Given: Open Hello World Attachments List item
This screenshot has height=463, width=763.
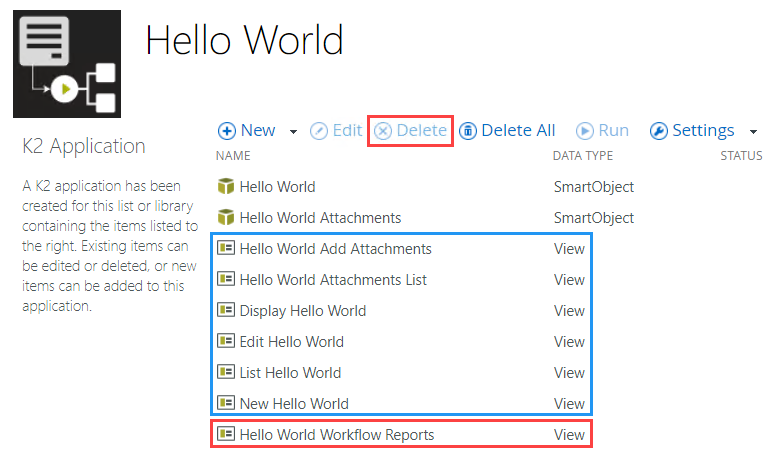Looking at the screenshot, I should coord(333,280).
